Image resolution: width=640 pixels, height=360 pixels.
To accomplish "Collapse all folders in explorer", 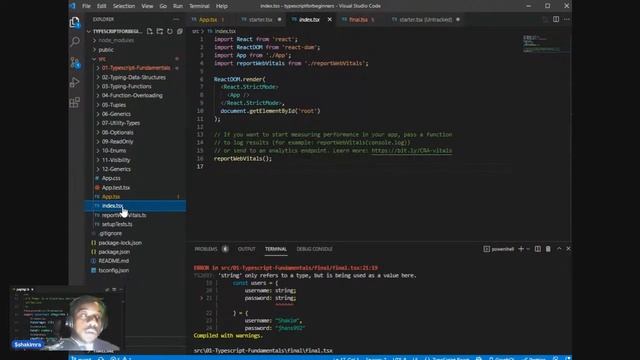I will tap(180, 31).
